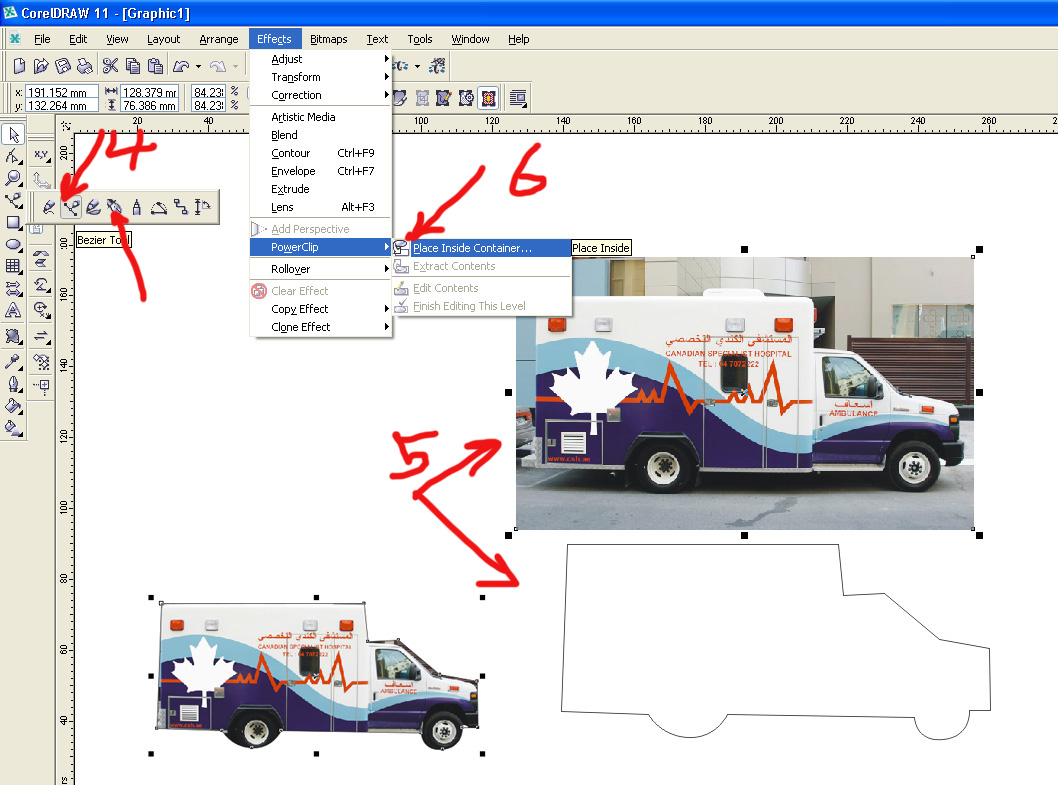Click the Print toolbar icon
The width and height of the screenshot is (1058, 785).
tap(84, 65)
